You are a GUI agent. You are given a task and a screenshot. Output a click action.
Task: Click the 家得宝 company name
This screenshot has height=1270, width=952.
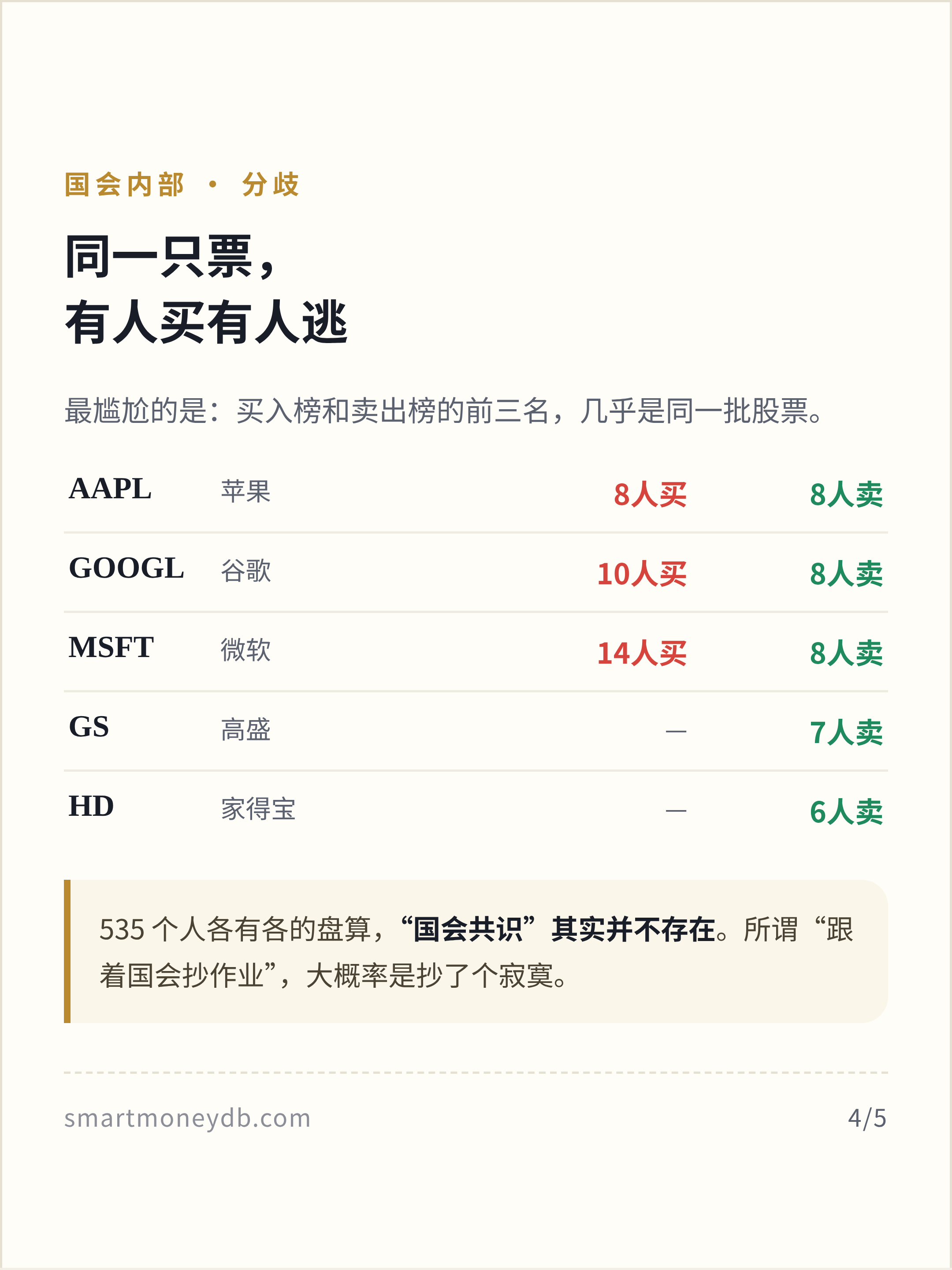258,808
